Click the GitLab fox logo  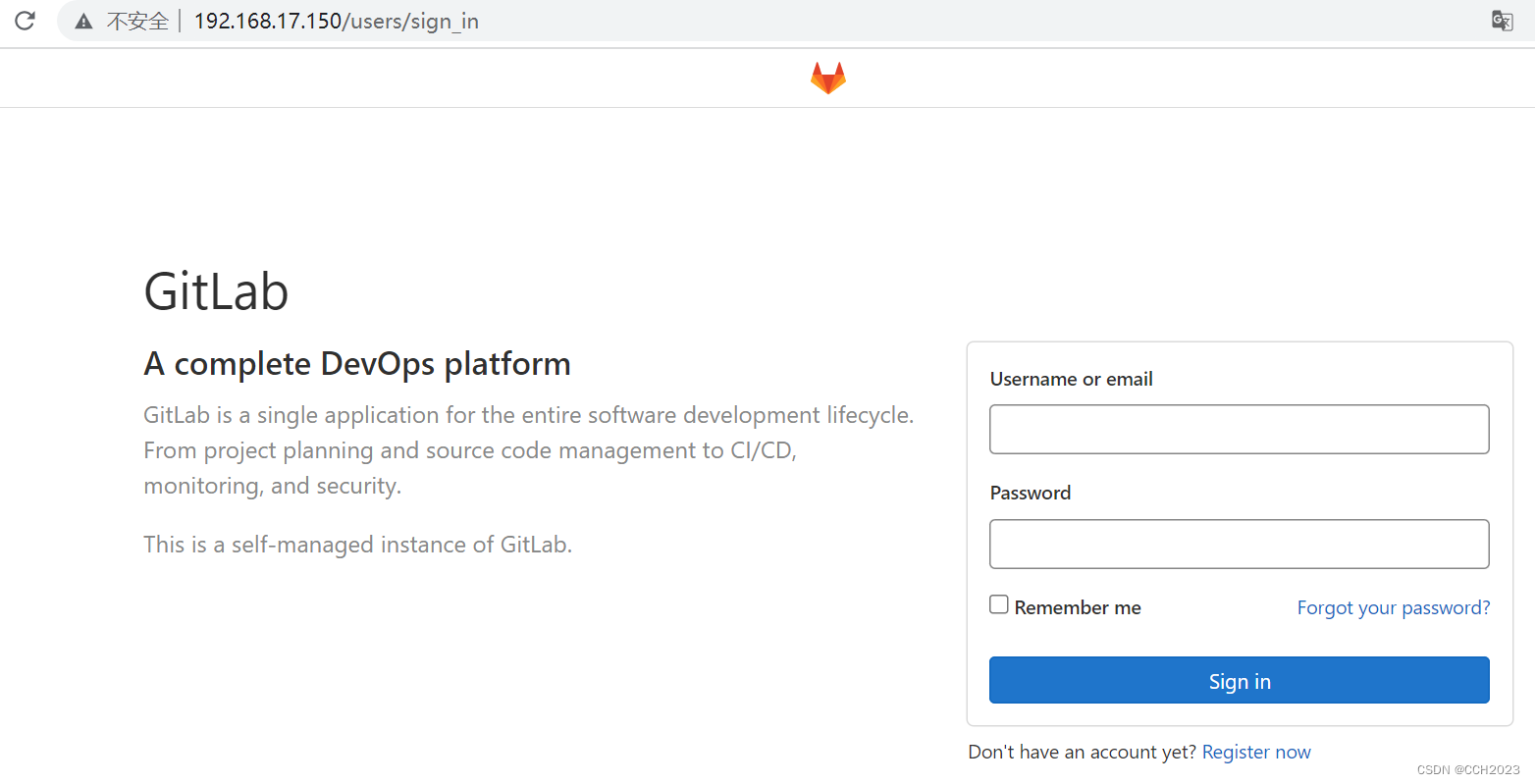click(827, 78)
